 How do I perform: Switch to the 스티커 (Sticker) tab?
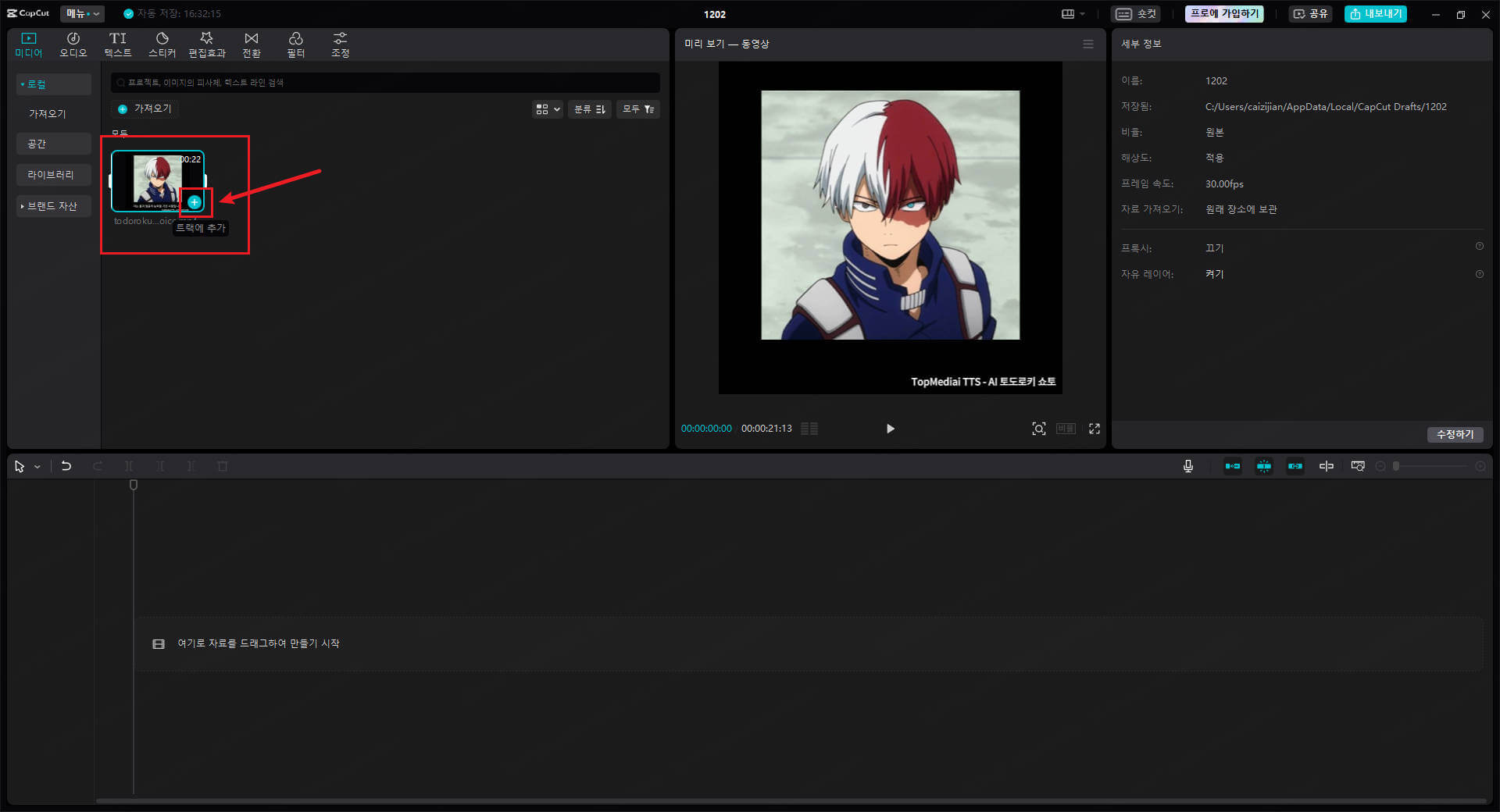pos(162,45)
